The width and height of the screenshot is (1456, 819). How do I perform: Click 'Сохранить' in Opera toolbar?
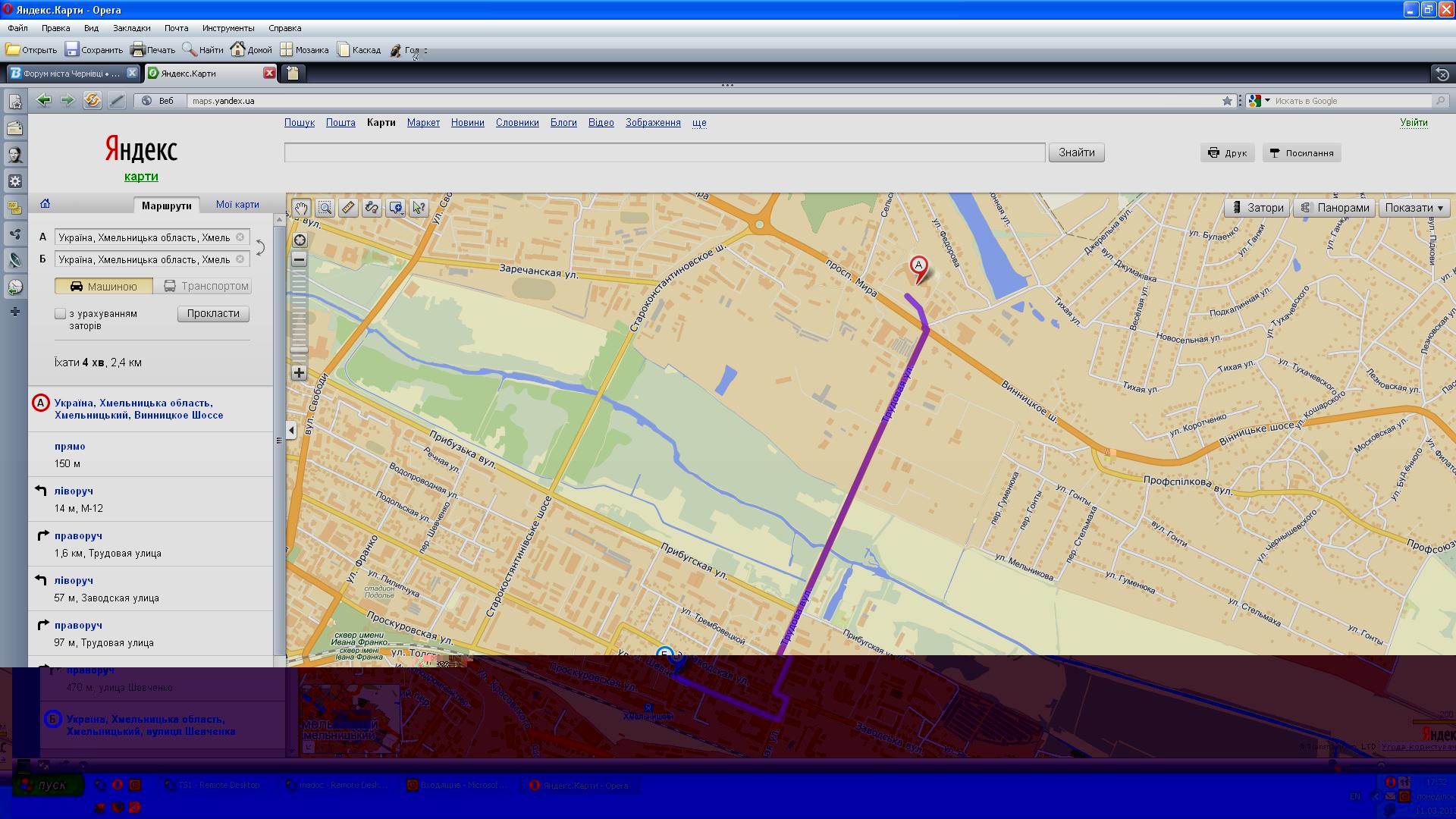coord(94,50)
